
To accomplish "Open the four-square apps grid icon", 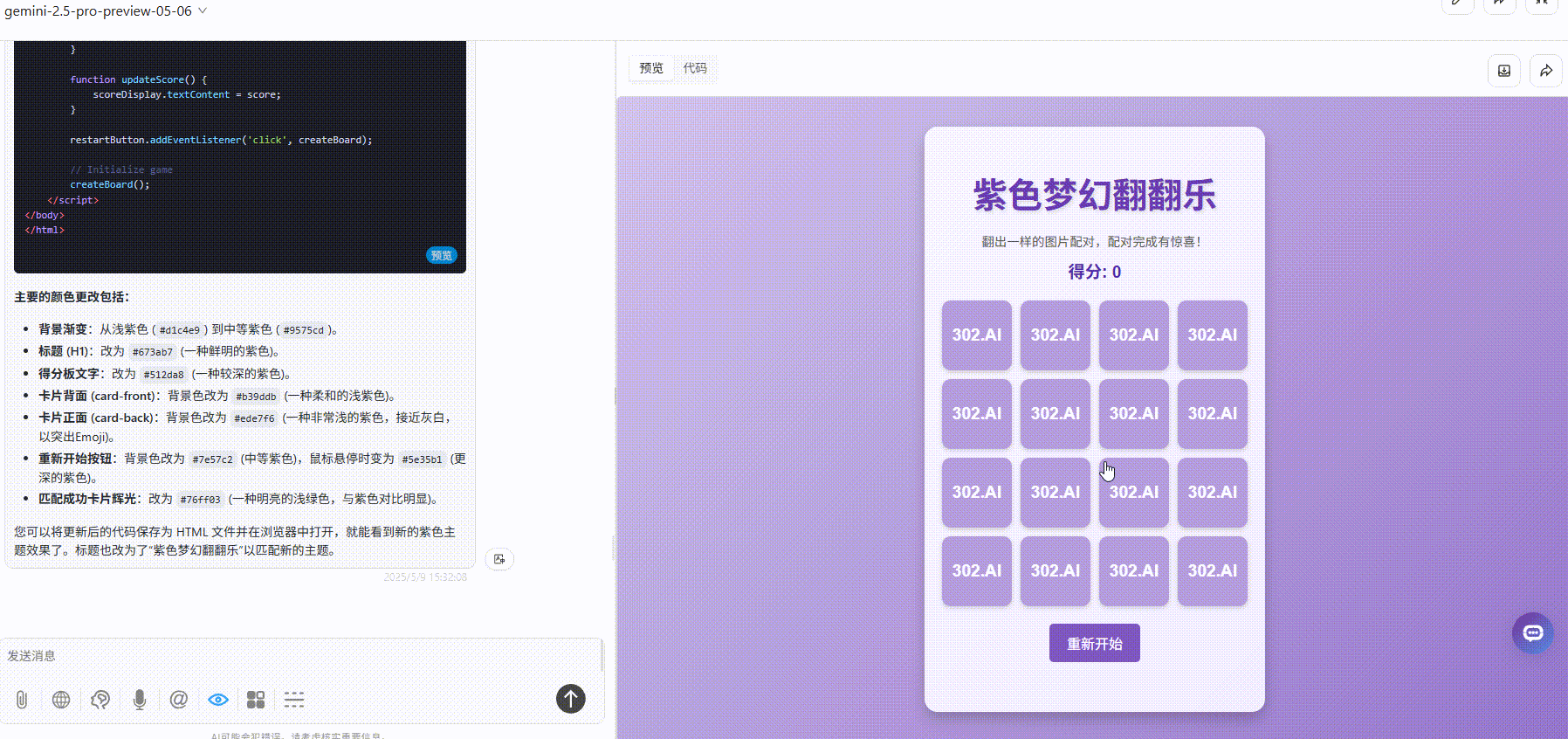I will pyautogui.click(x=256, y=699).
